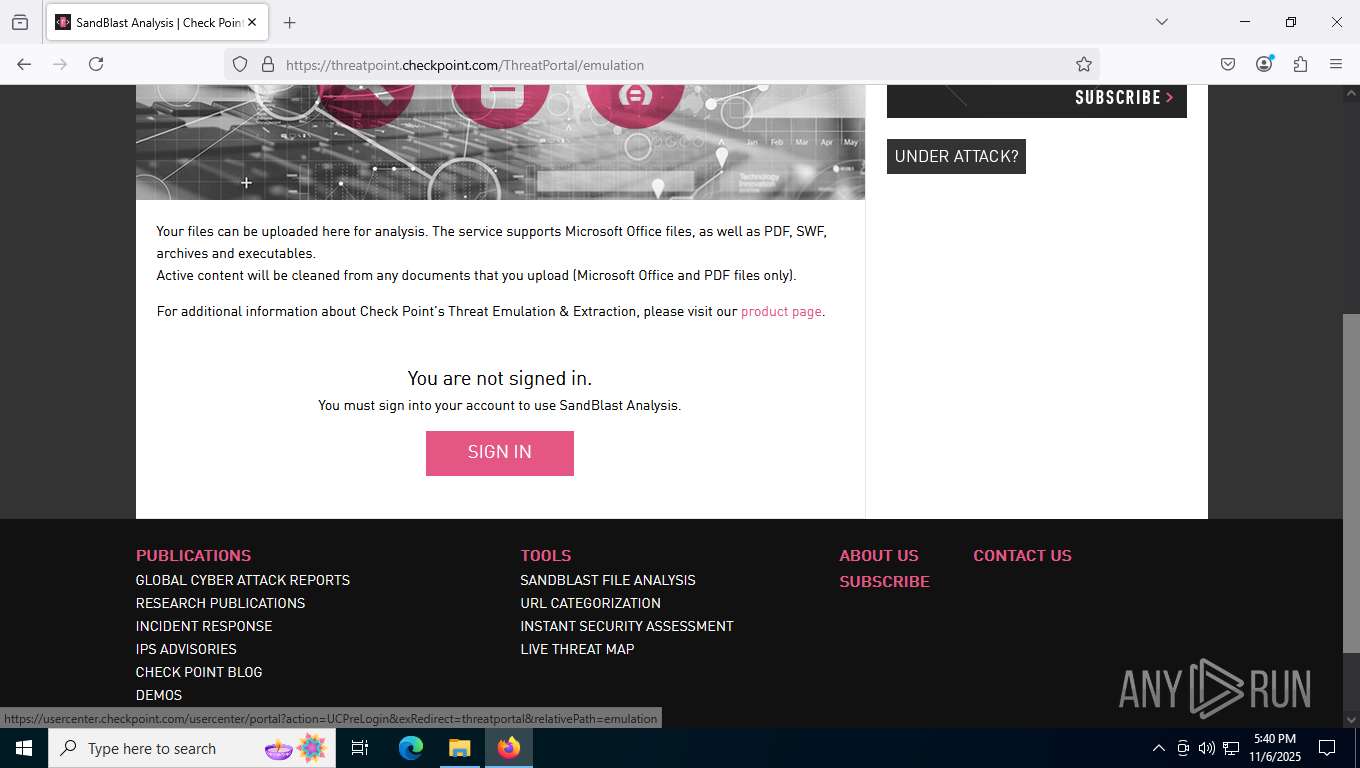Open footer SUBSCRIBE link
This screenshot has width=1360, height=768.
[885, 581]
